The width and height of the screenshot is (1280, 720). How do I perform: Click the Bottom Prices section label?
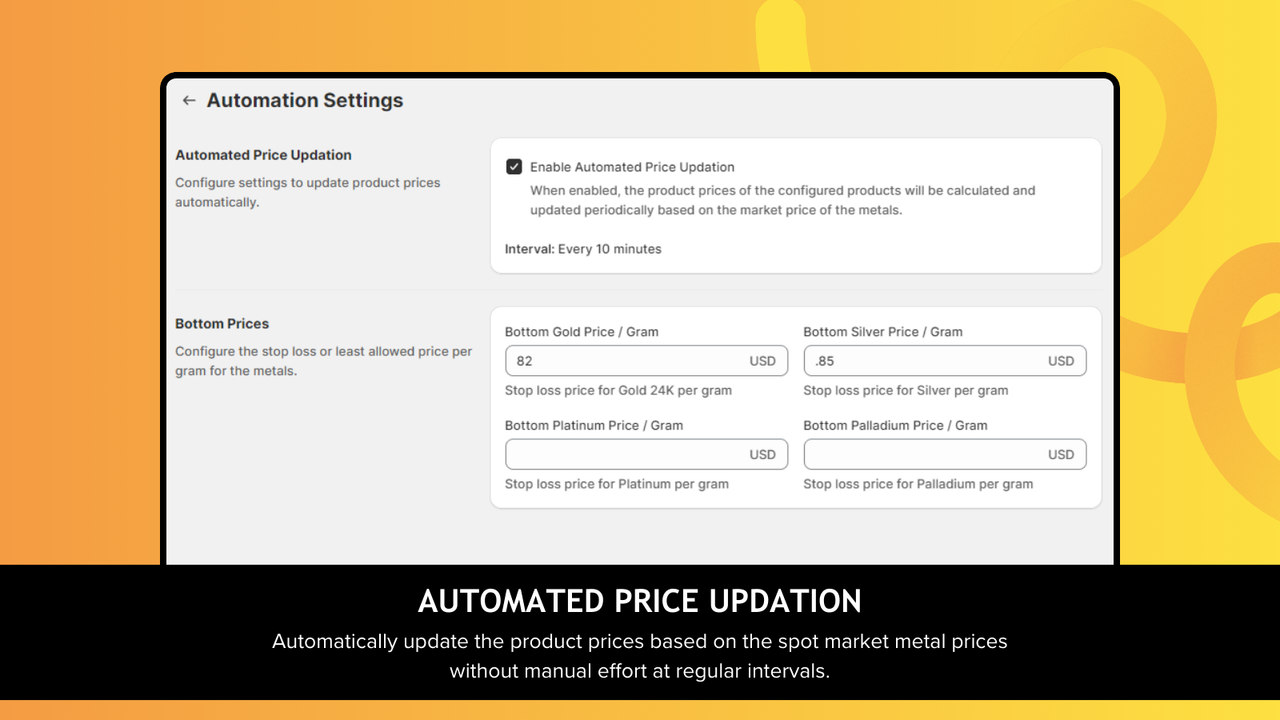pos(222,323)
